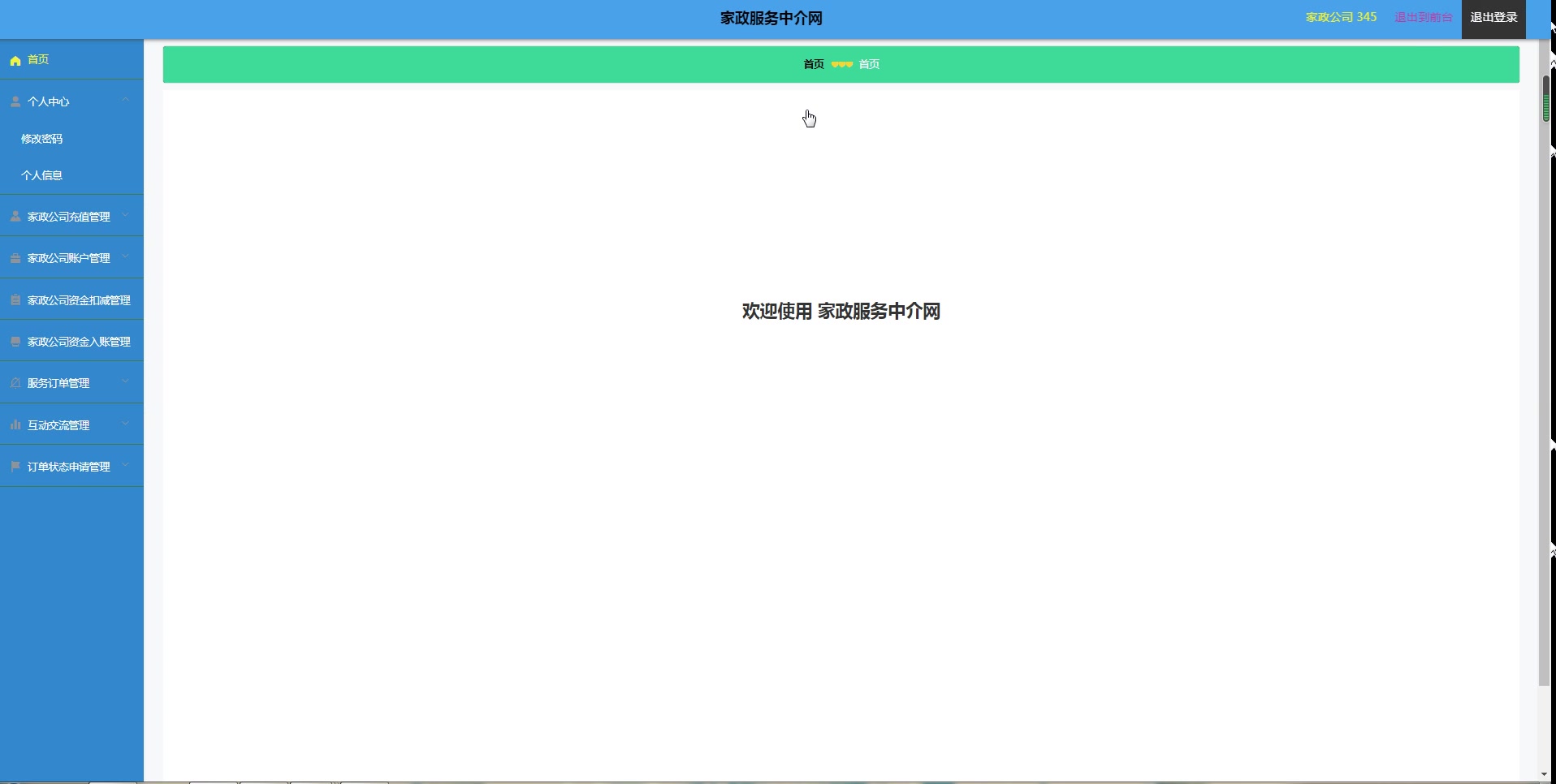Expand 服务订单管理 using its chevron
1556x784 pixels.
pyautogui.click(x=126, y=381)
